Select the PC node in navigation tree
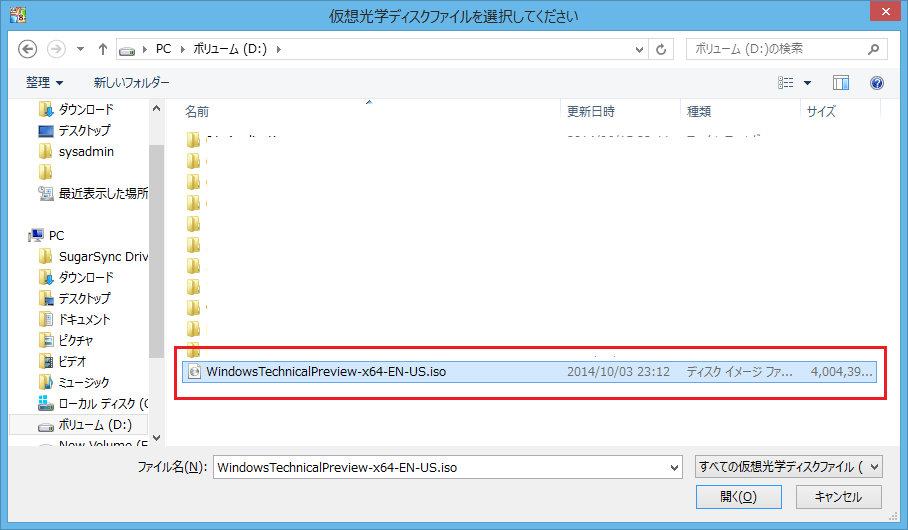Screen dimensions: 908x530 click(46, 235)
